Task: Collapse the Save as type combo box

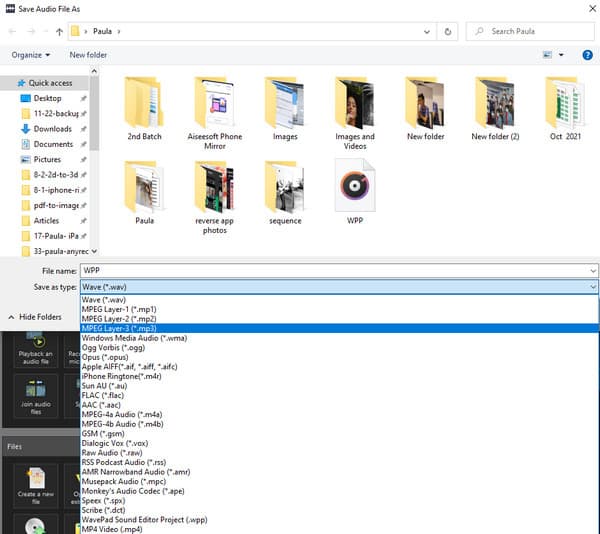Action: pyautogui.click(x=593, y=287)
